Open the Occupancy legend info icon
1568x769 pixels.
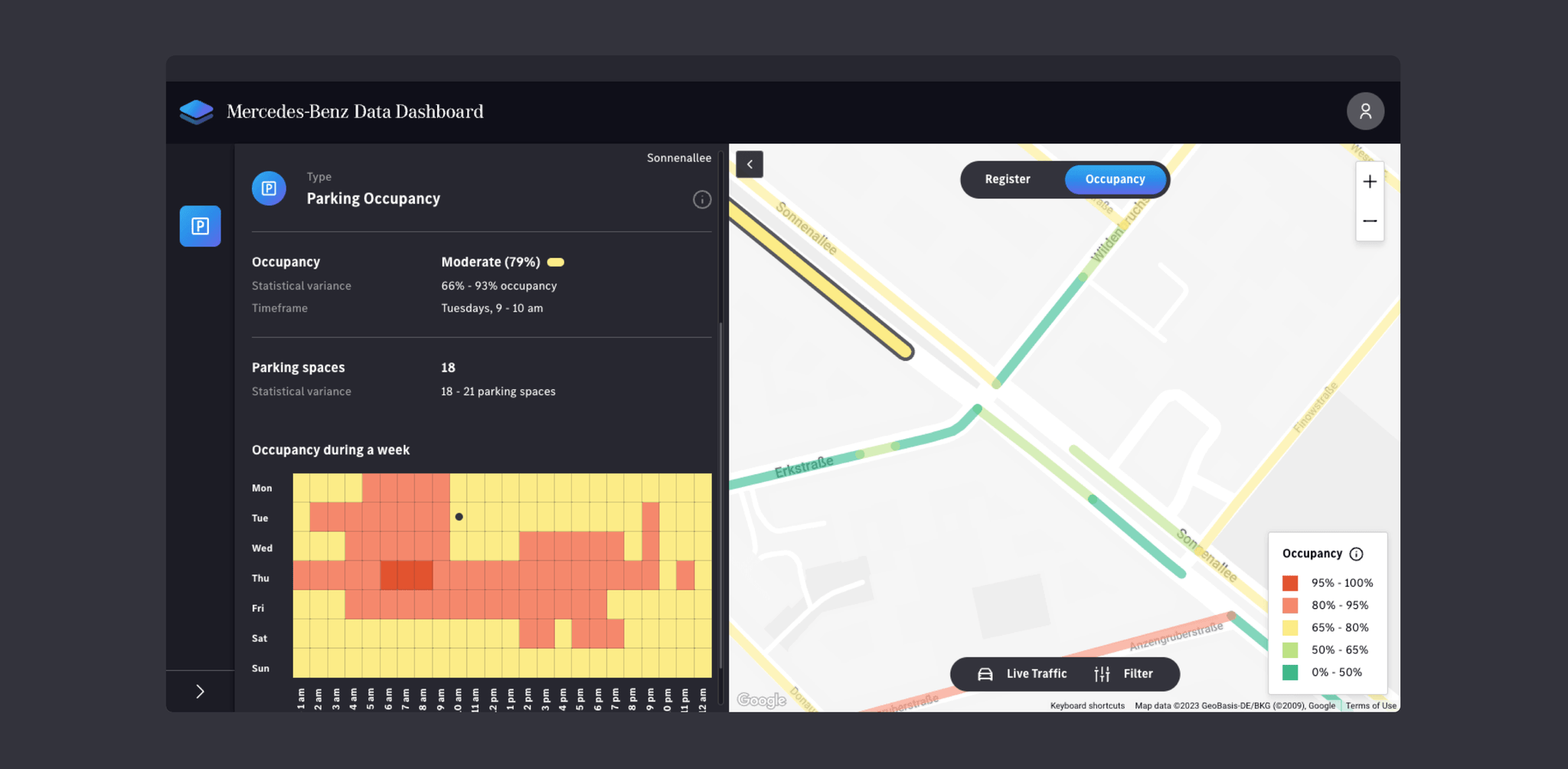point(1356,554)
